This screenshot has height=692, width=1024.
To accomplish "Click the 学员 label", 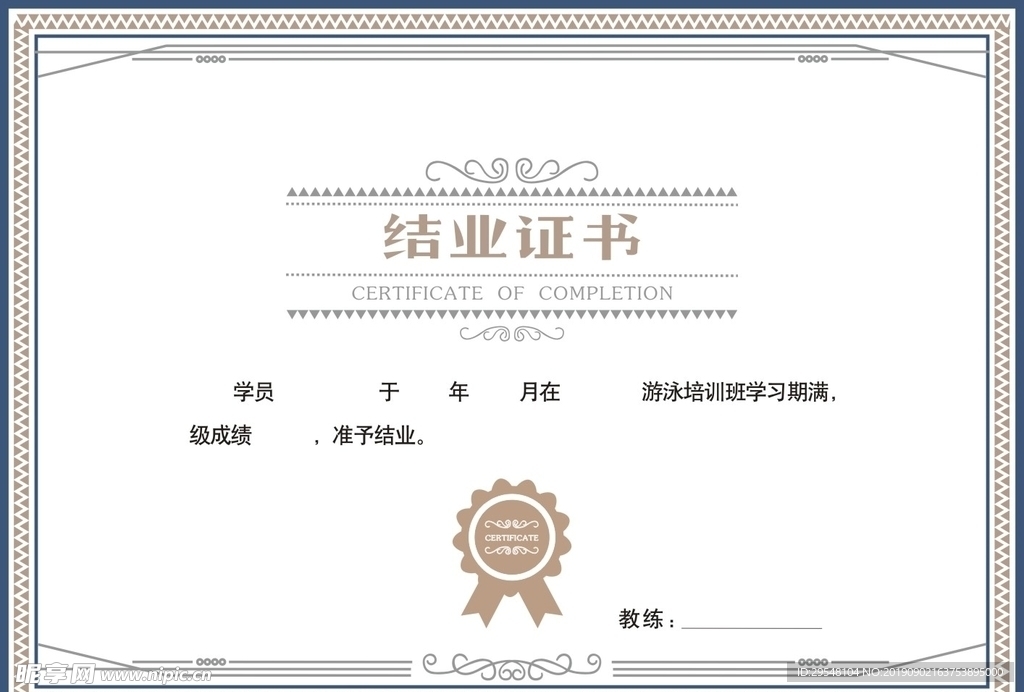I will click(253, 392).
